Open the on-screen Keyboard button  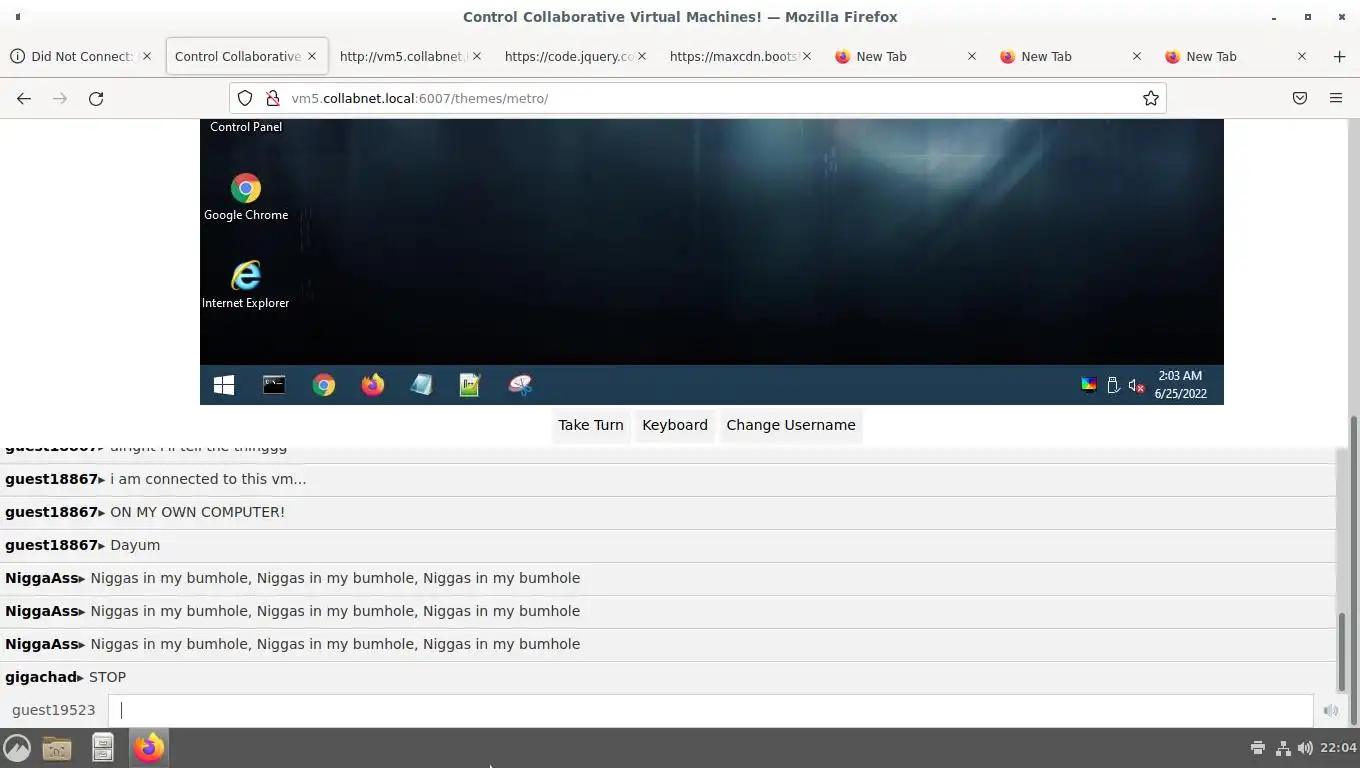click(x=675, y=425)
